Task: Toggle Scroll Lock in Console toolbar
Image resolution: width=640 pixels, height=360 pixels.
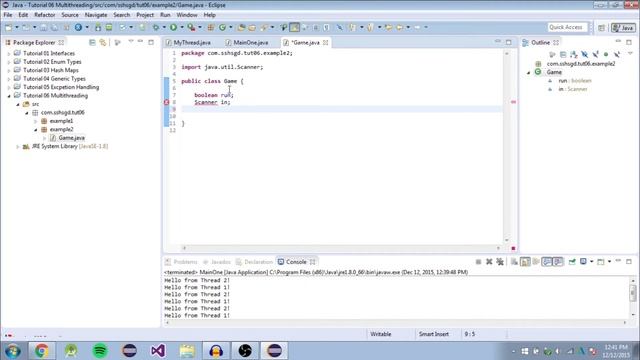Action: [525, 262]
